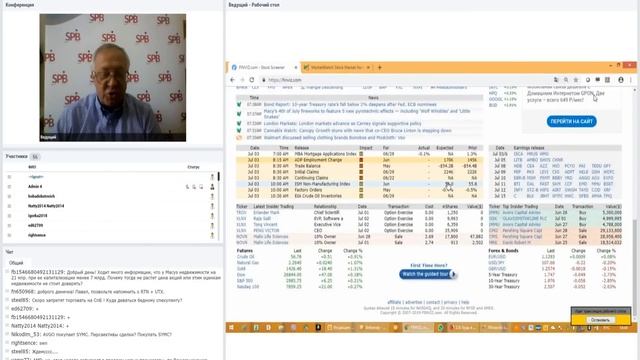Image resolution: width=640 pixels, height=360 pixels.
Task: Click the Crude Oil futures link
Action: tap(246, 257)
